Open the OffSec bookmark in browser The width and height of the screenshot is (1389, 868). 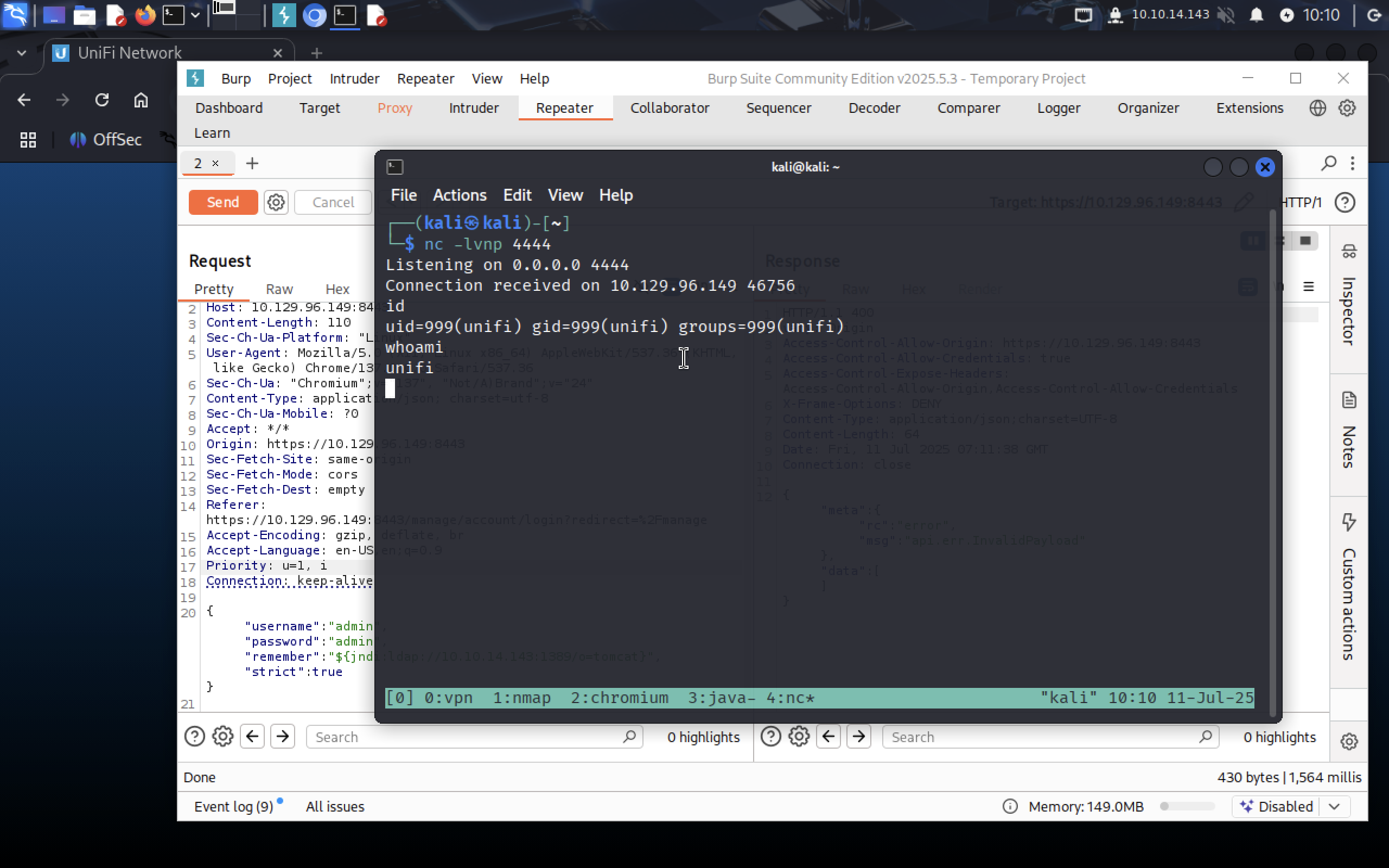pos(106,139)
